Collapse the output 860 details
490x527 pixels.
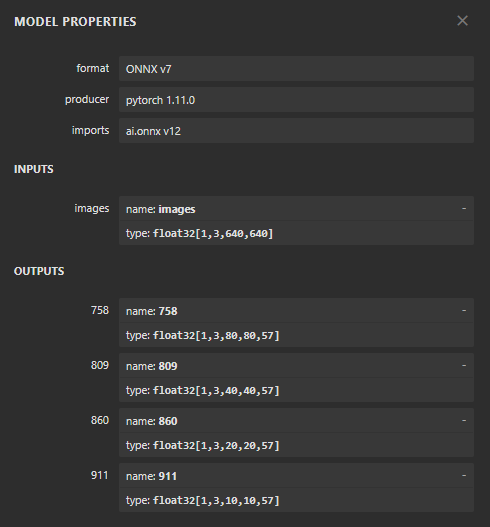point(464,420)
